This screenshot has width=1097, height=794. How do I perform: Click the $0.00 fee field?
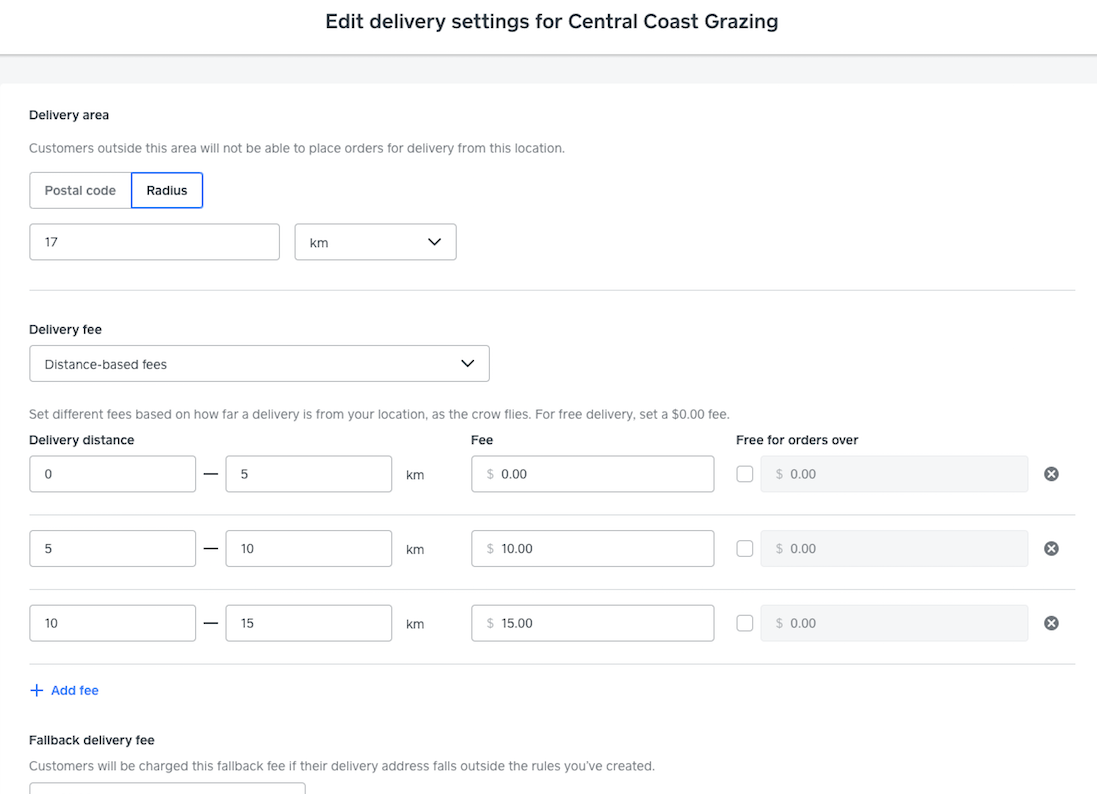pyautogui.click(x=593, y=474)
